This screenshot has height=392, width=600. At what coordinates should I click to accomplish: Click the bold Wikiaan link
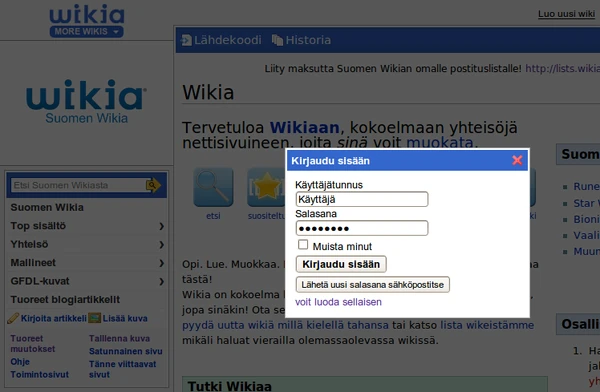click(304, 127)
